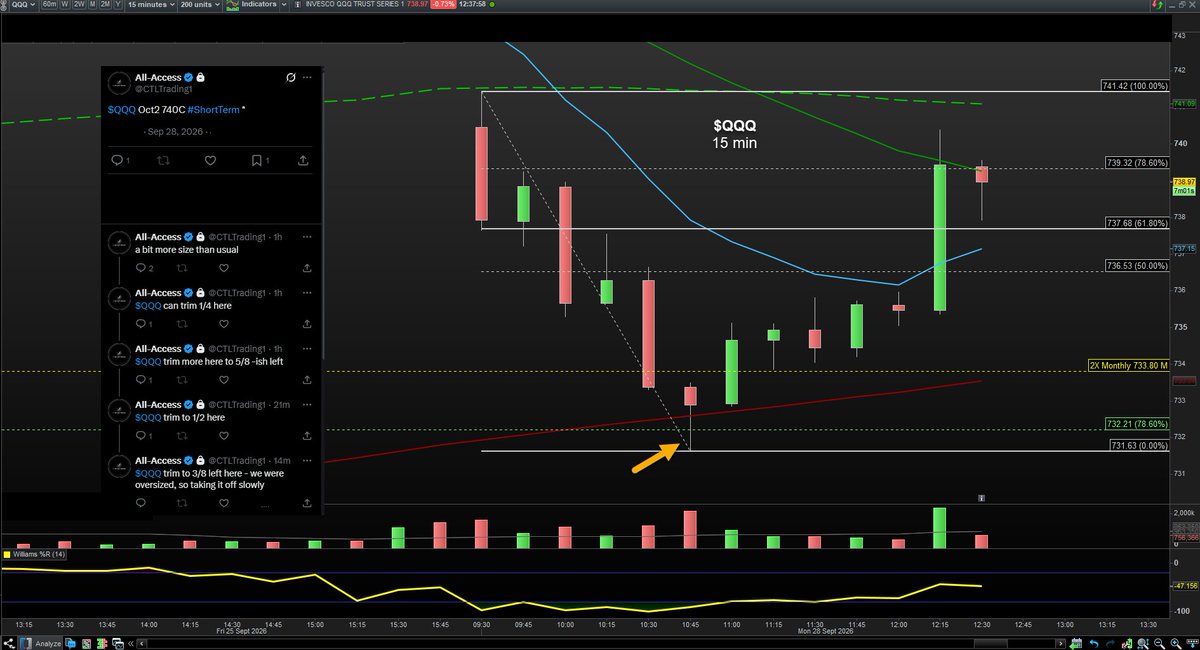The image size is (1200, 650).
Task: Expand the arrow next to Indicators
Action: click(284, 7)
